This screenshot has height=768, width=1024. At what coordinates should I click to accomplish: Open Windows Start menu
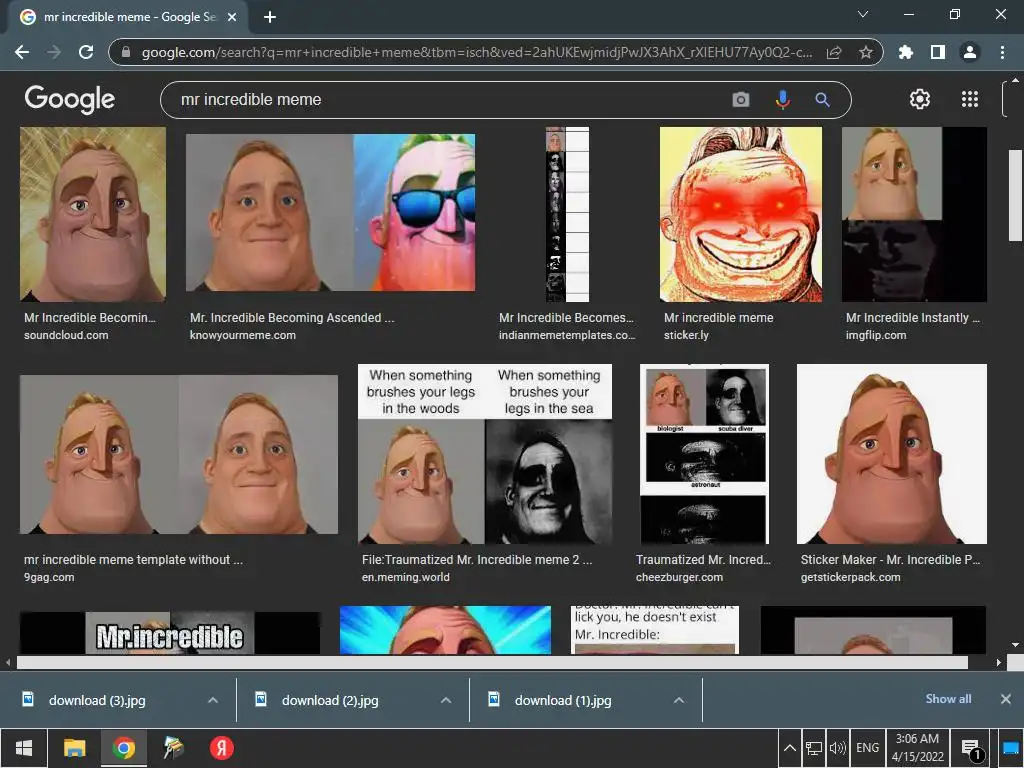(24, 748)
